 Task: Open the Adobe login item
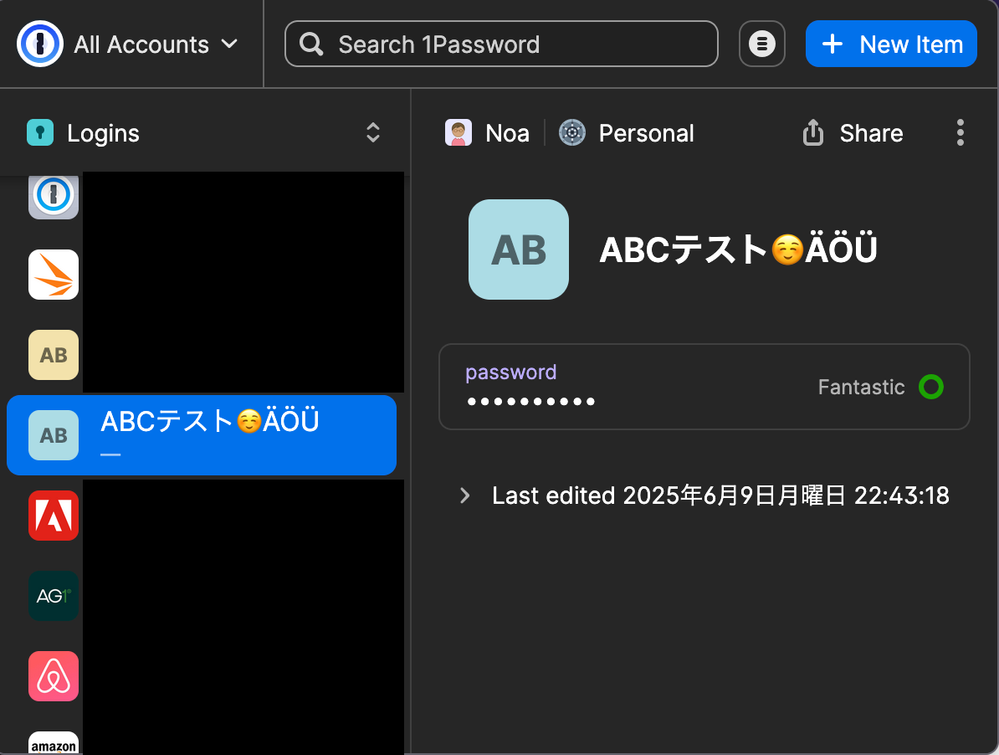pos(54,515)
